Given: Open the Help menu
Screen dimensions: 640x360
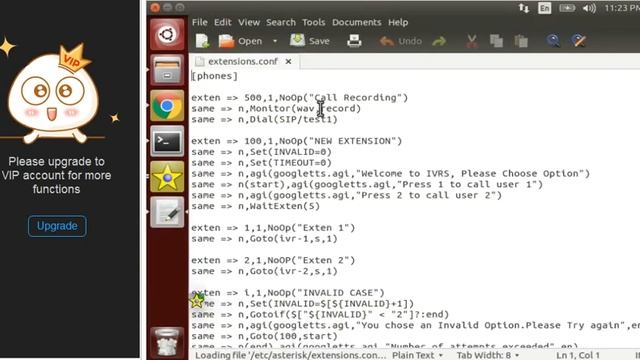Looking at the screenshot, I should pyautogui.click(x=398, y=22).
